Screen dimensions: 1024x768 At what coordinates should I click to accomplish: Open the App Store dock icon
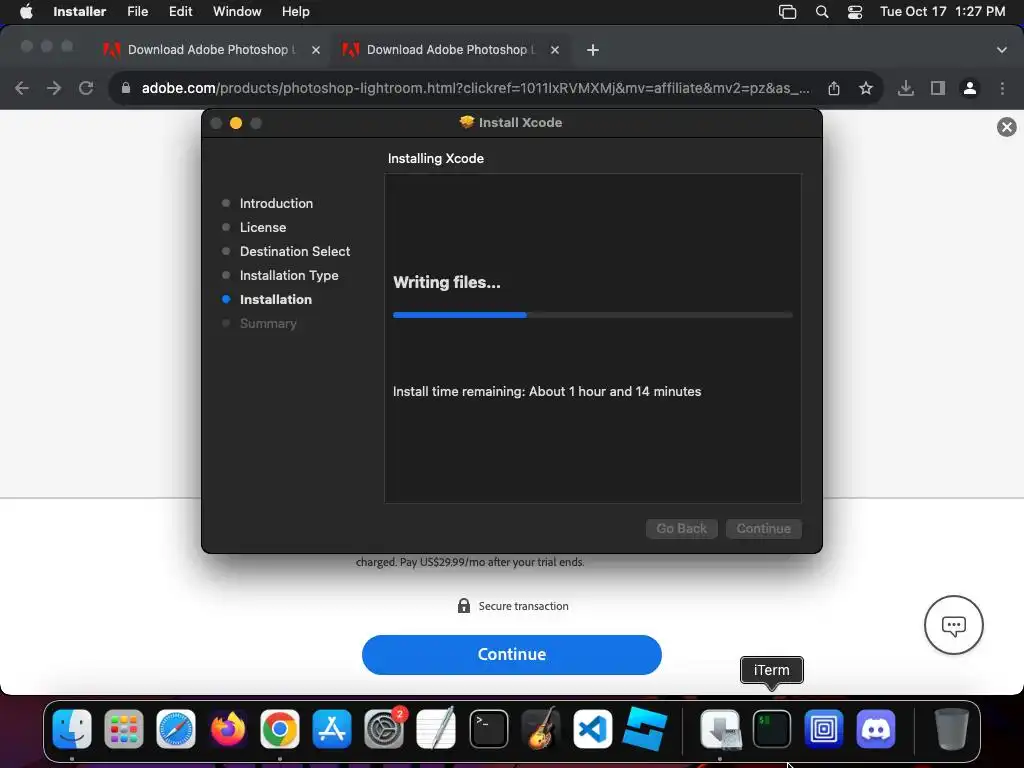click(x=332, y=729)
